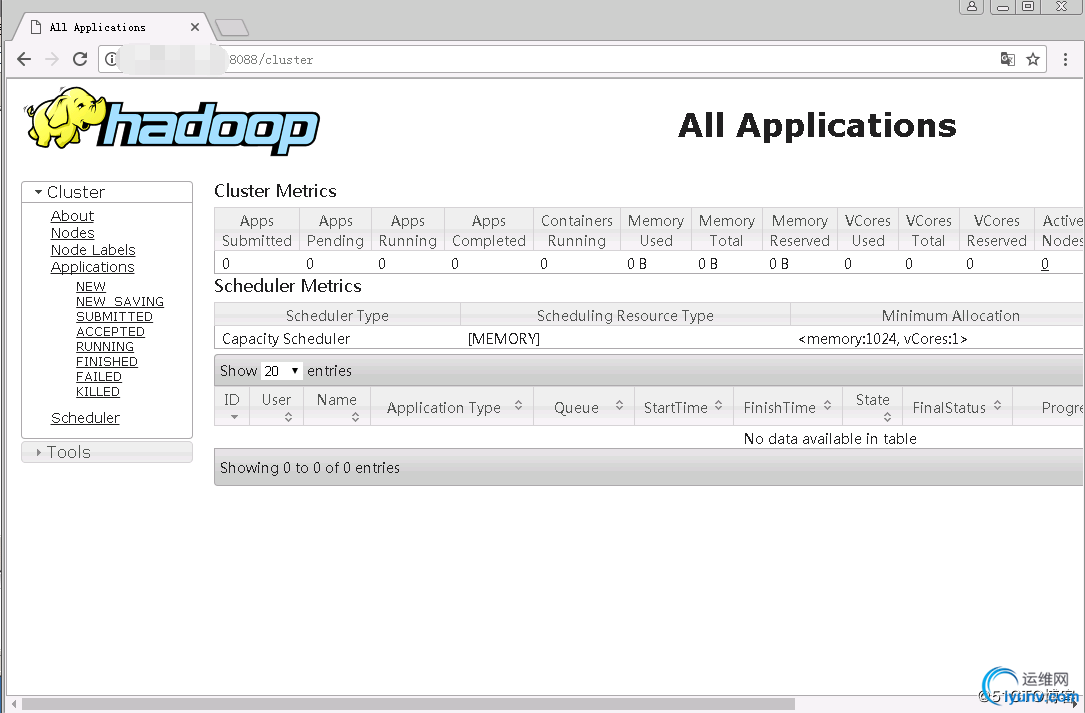1085x713 pixels.
Task: Sort table by Application Type column
Action: [x=453, y=407]
